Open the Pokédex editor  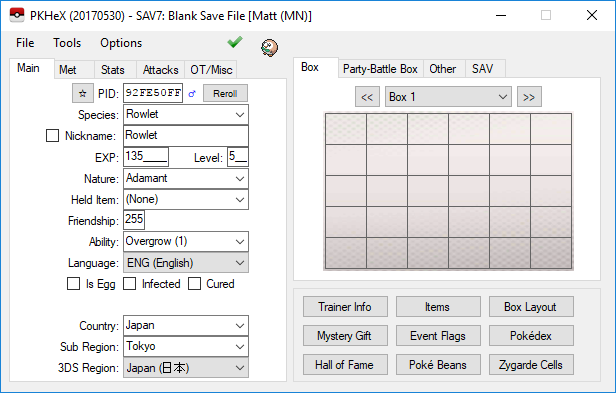point(531,336)
